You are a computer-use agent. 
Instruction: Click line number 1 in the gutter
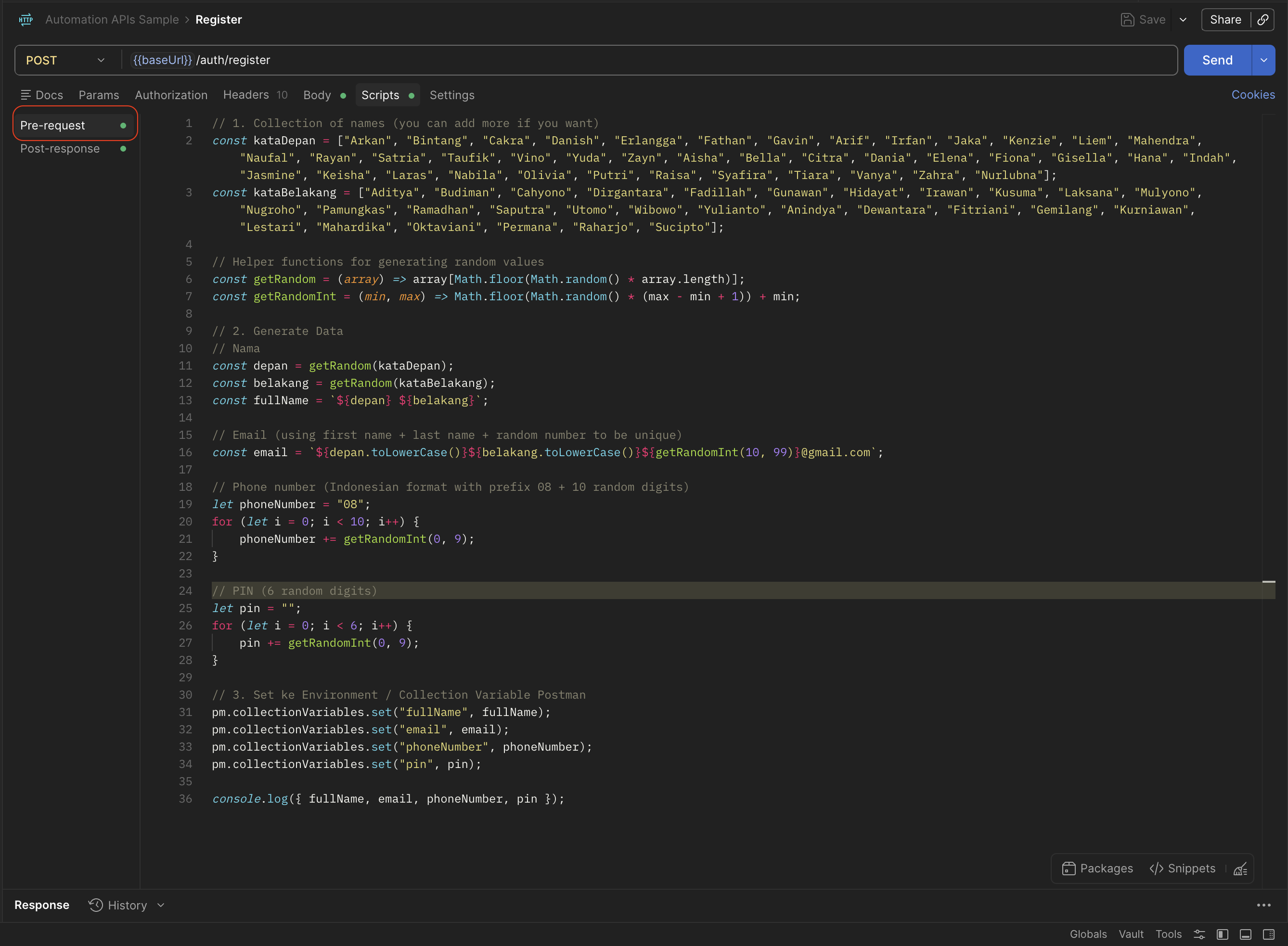(188, 123)
